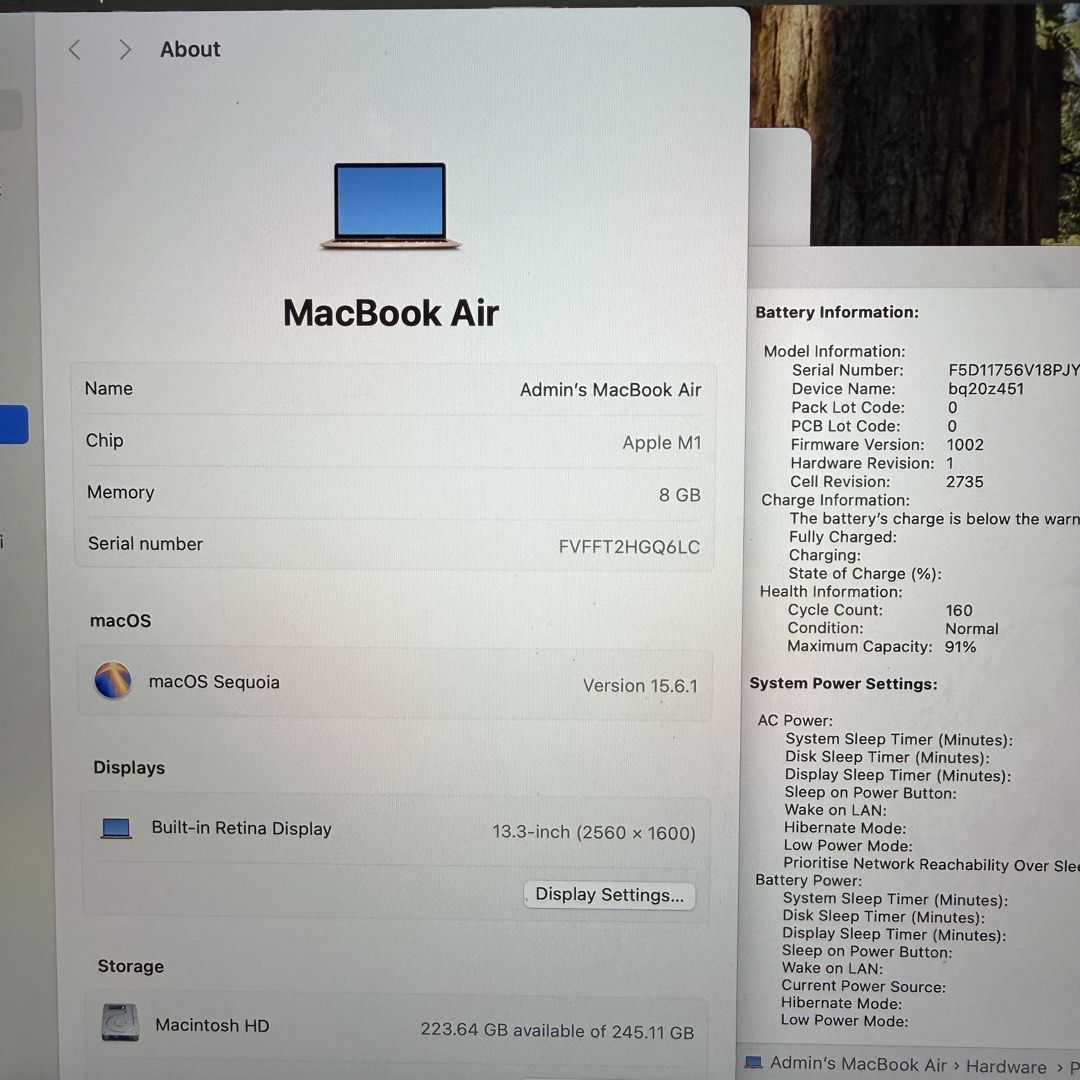Click the Displays section heading
1080x1080 pixels.
coord(129,767)
